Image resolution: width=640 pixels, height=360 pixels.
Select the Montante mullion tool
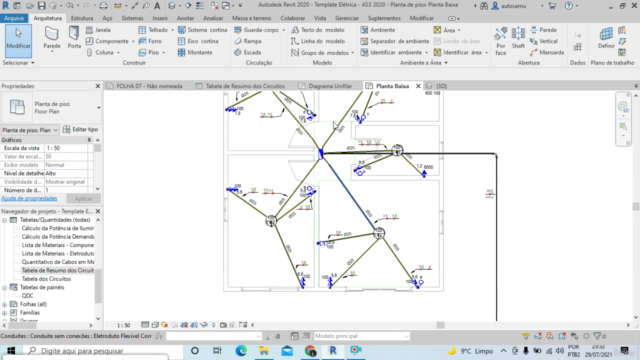196,53
